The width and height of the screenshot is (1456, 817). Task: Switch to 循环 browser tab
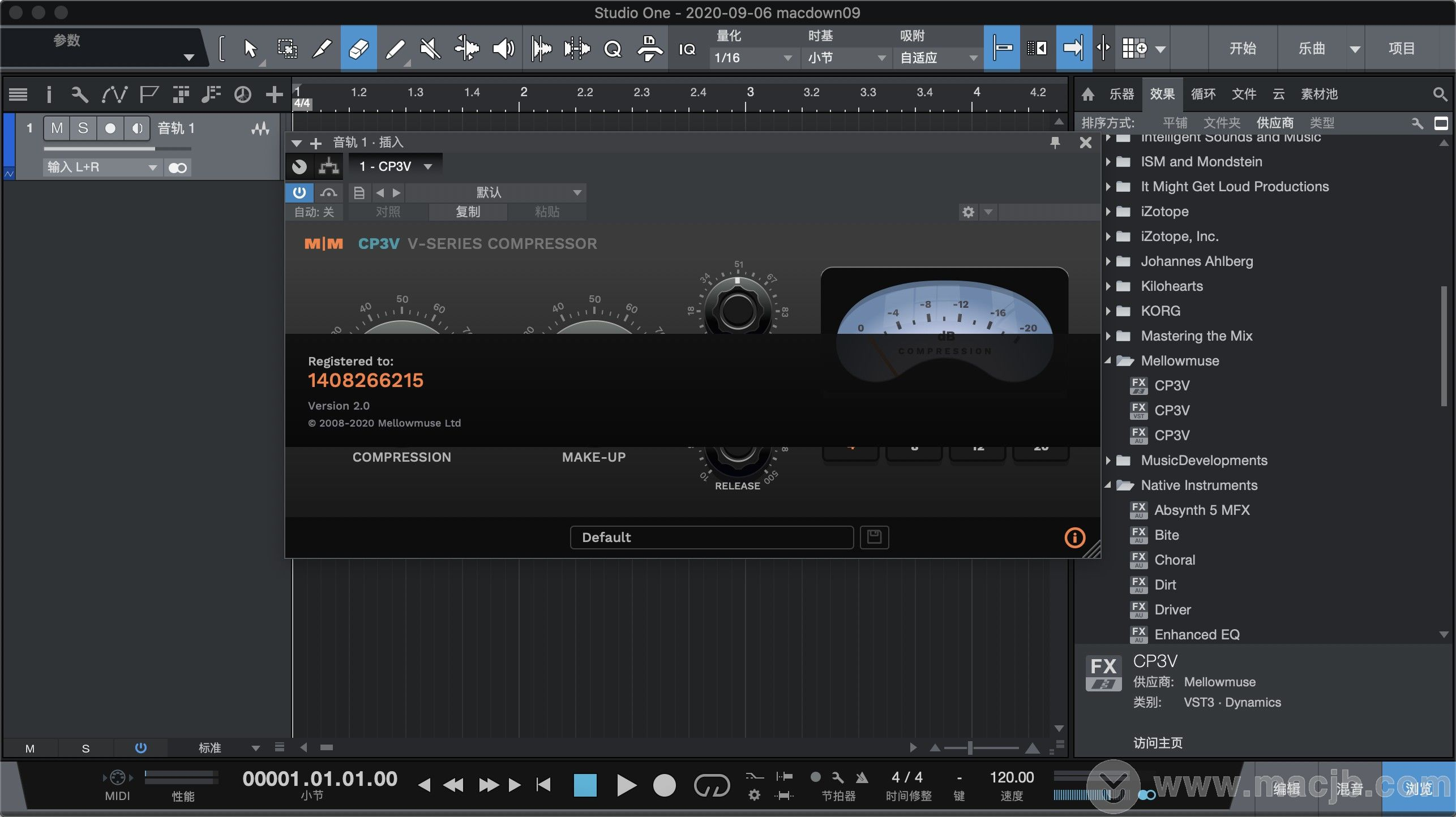(x=1203, y=94)
